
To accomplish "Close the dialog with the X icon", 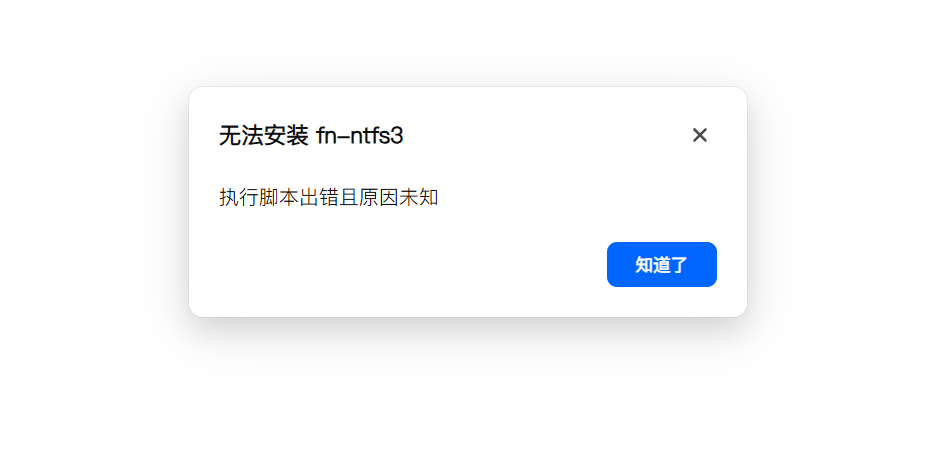I will pyautogui.click(x=700, y=135).
